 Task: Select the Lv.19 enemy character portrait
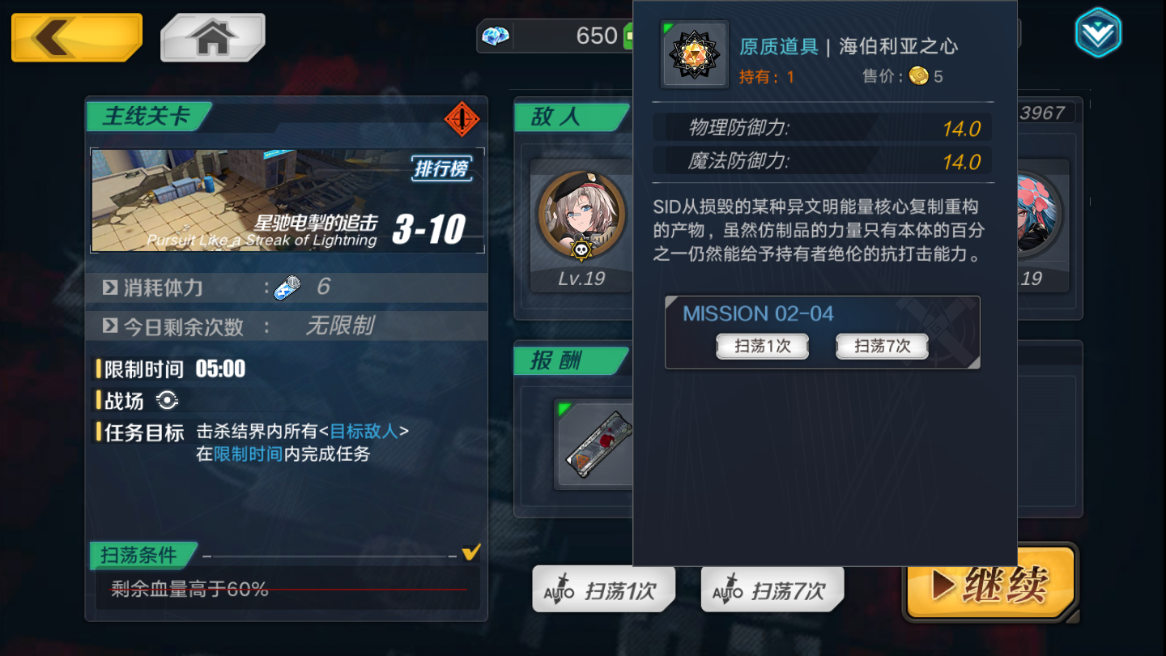pos(582,216)
